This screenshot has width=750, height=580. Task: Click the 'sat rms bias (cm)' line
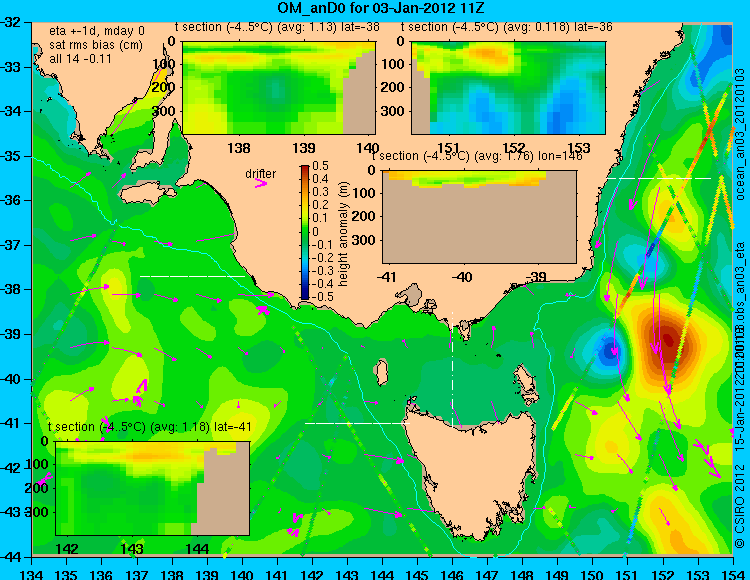click(x=96, y=45)
